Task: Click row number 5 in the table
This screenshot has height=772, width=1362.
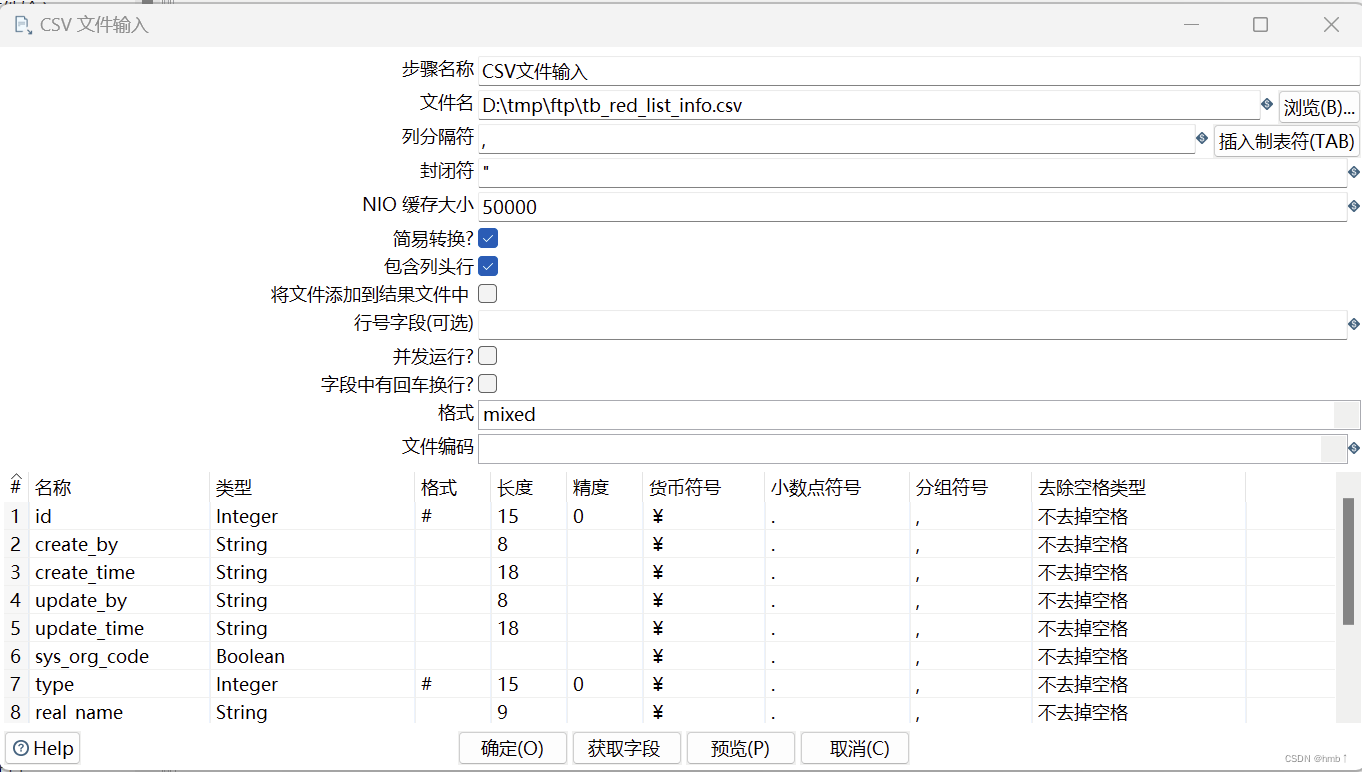Action: (x=16, y=628)
